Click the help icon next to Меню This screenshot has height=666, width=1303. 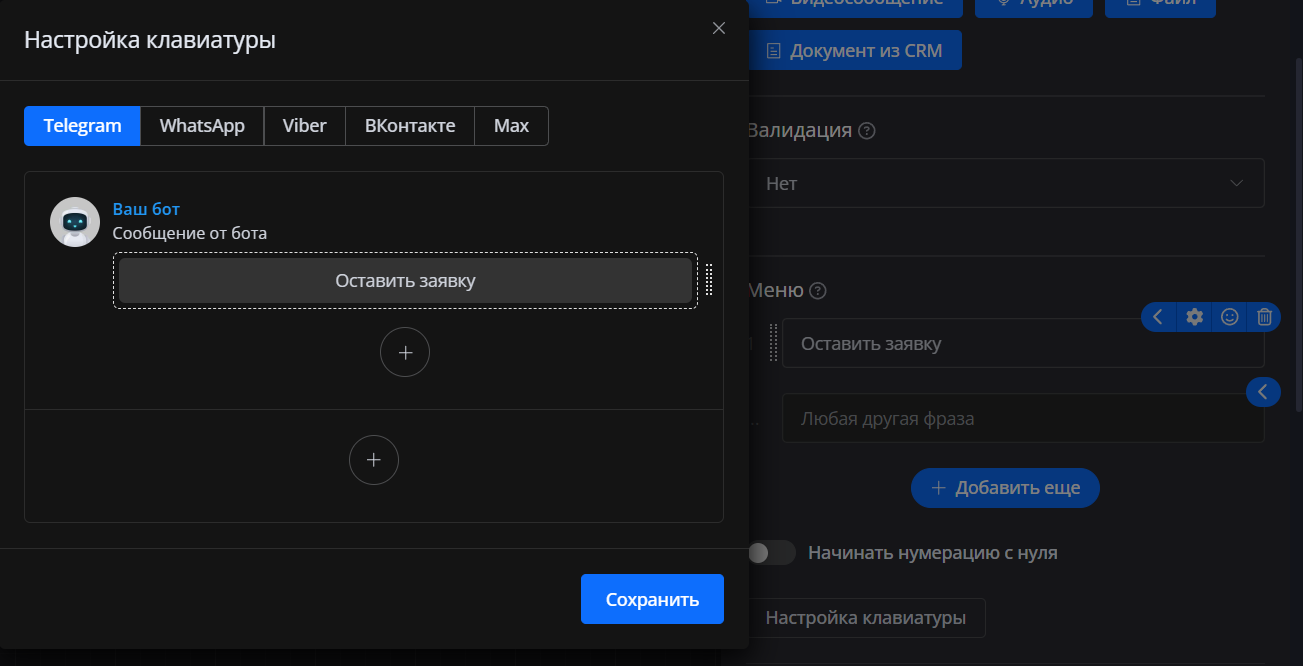pos(818,291)
